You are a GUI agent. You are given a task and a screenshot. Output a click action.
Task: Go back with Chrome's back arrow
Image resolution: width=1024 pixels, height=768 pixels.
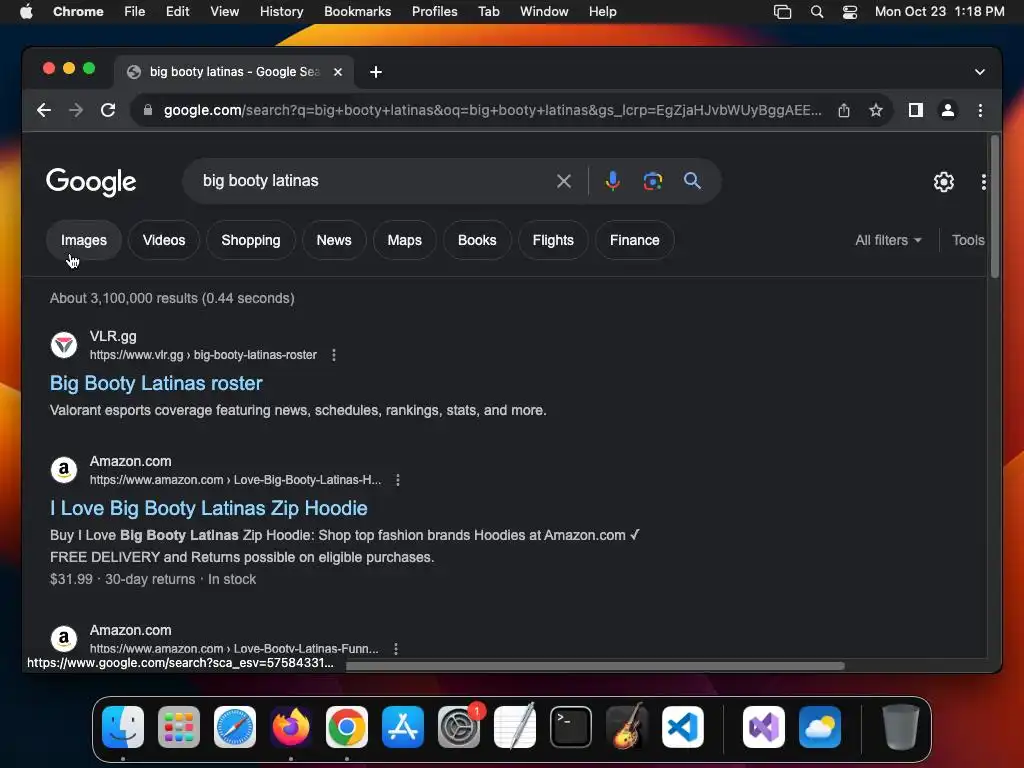click(44, 110)
